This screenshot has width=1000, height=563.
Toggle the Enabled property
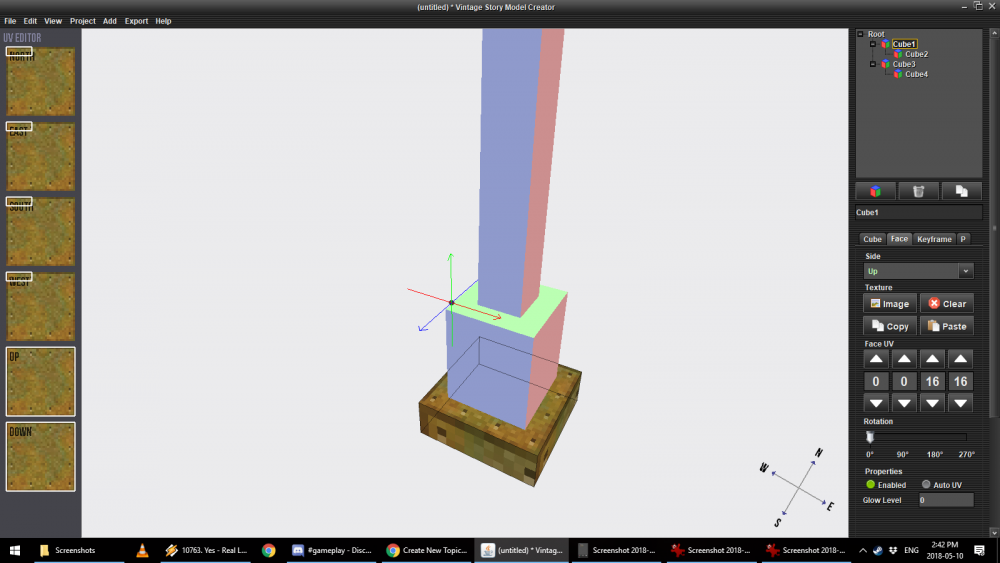871,485
